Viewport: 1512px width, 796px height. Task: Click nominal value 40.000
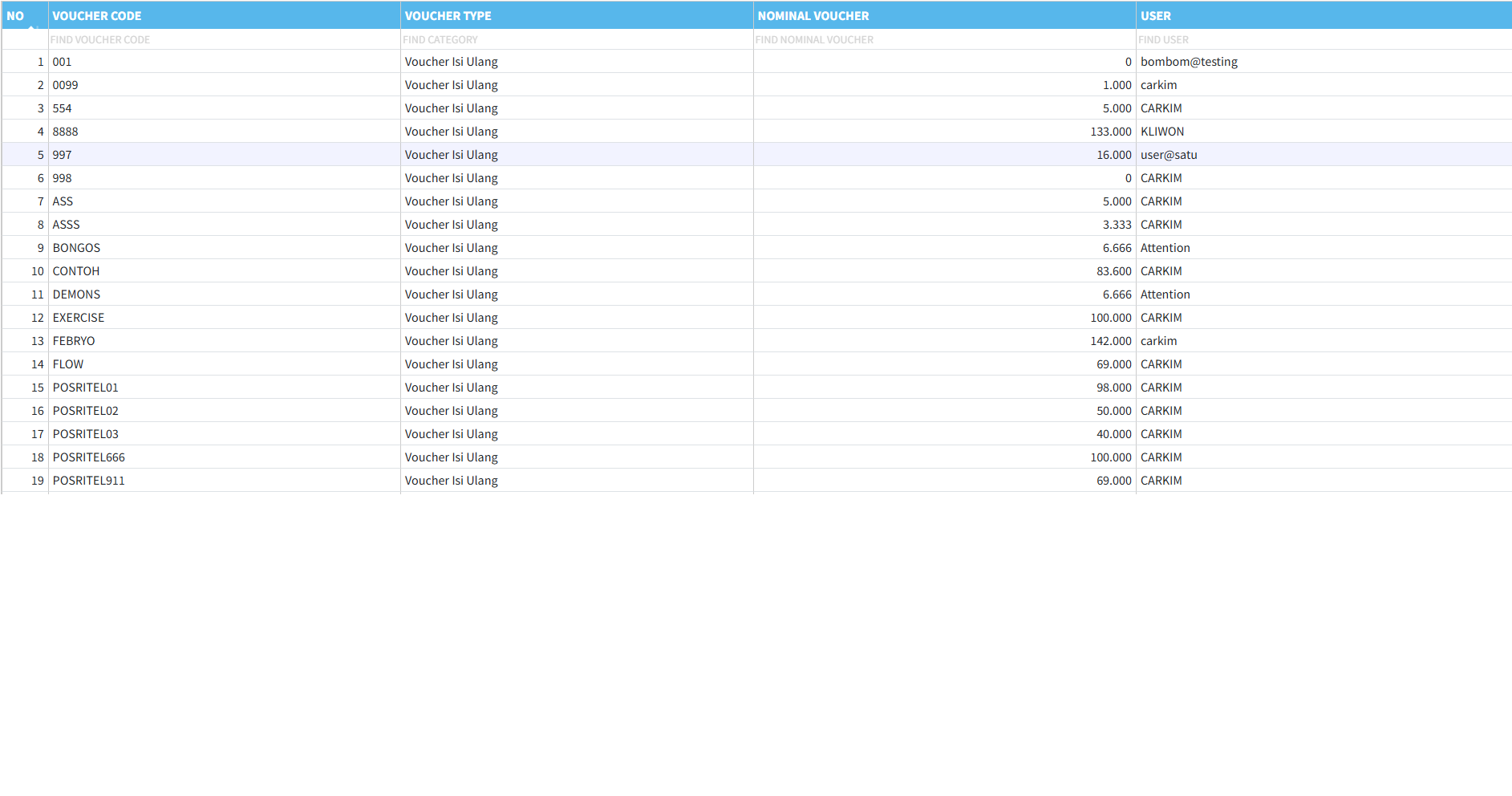pyautogui.click(x=1114, y=434)
